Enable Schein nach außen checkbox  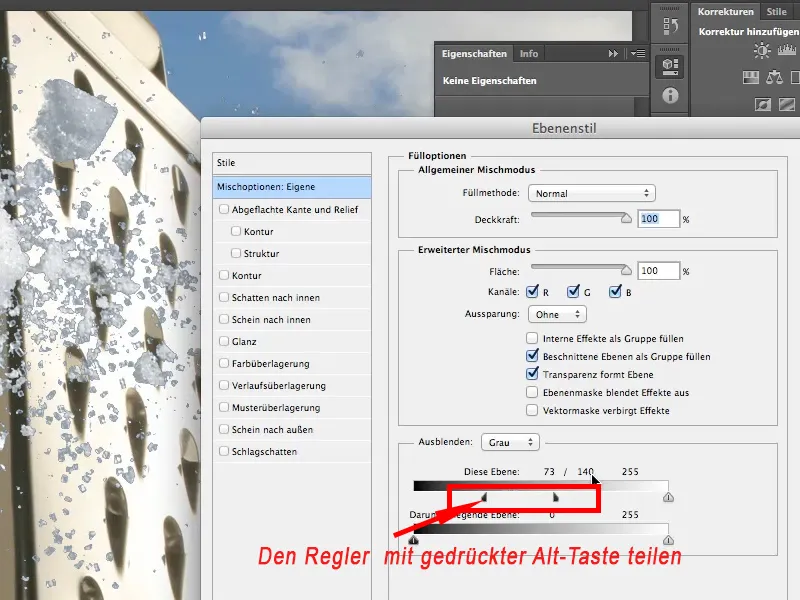coord(223,429)
